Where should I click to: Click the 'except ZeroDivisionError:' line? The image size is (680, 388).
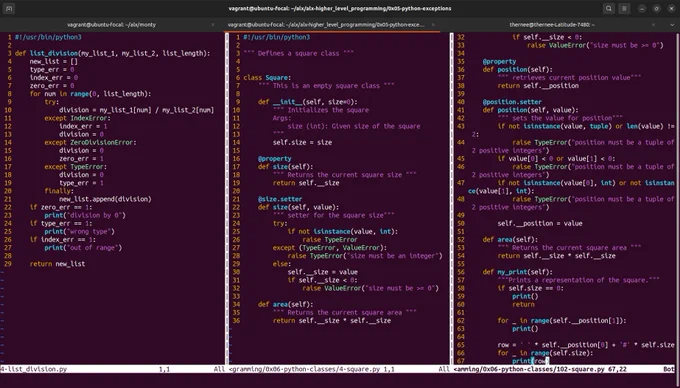pyautogui.click(x=90, y=142)
